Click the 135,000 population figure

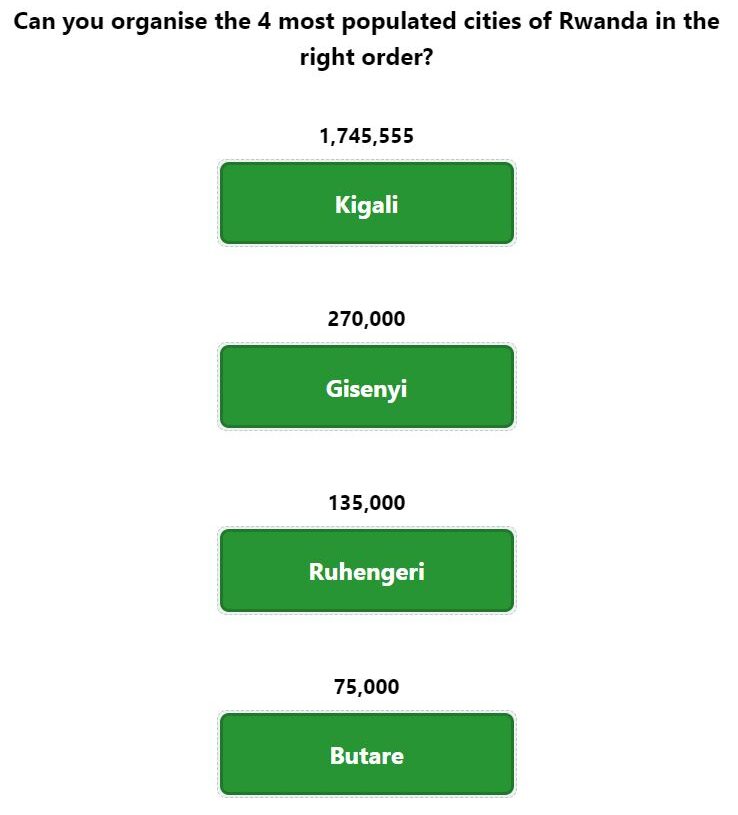(366, 503)
